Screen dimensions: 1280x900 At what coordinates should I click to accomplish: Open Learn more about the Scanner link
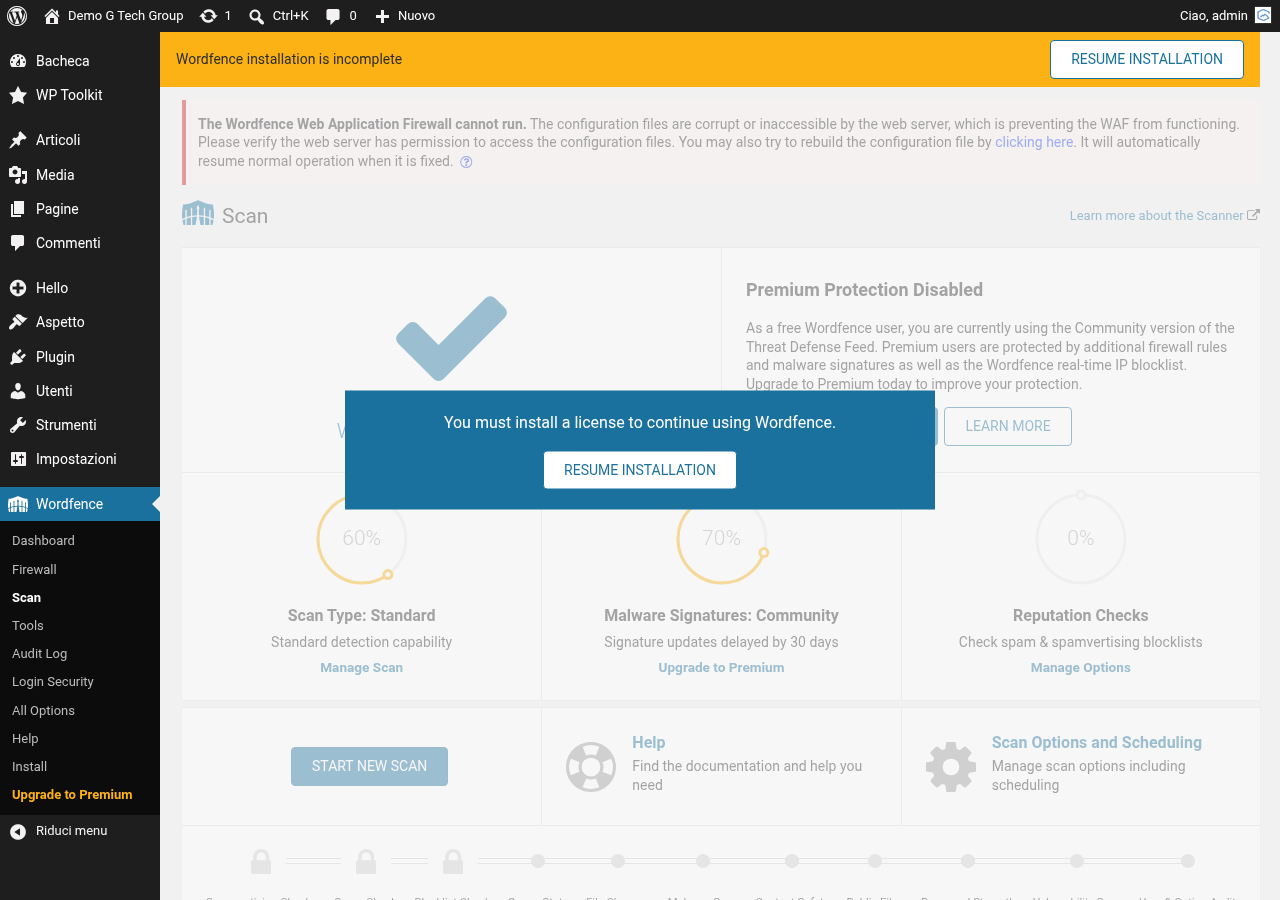click(x=1164, y=215)
